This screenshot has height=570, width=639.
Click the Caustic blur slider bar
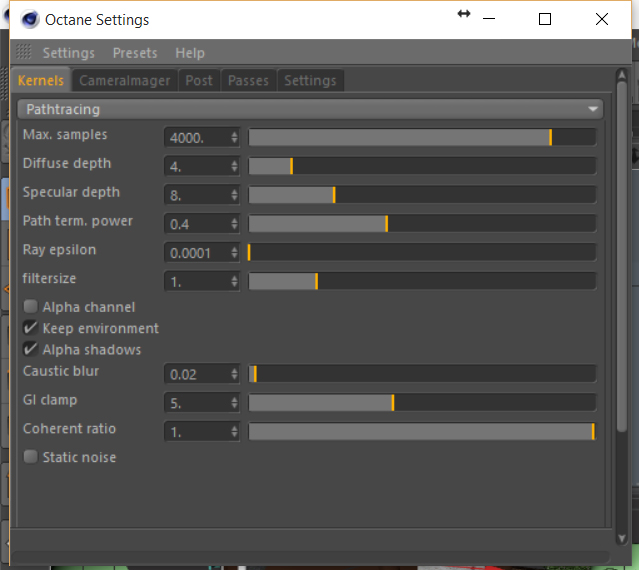[422, 374]
